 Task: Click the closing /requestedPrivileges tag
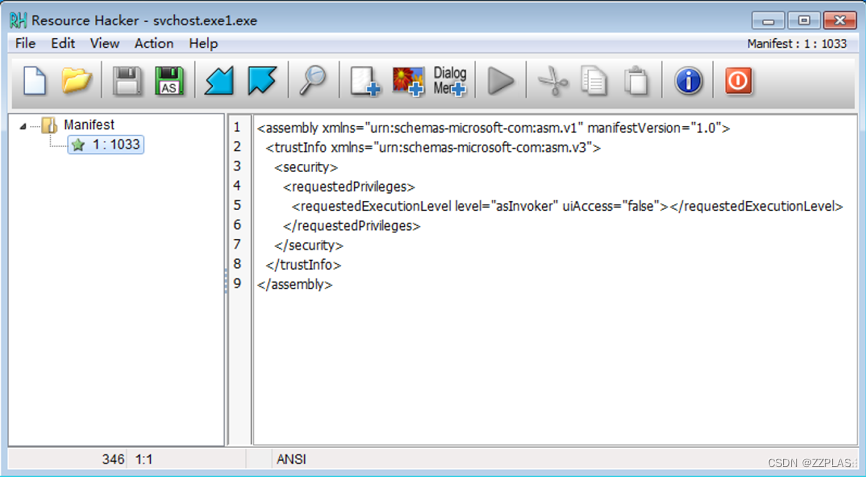(352, 226)
